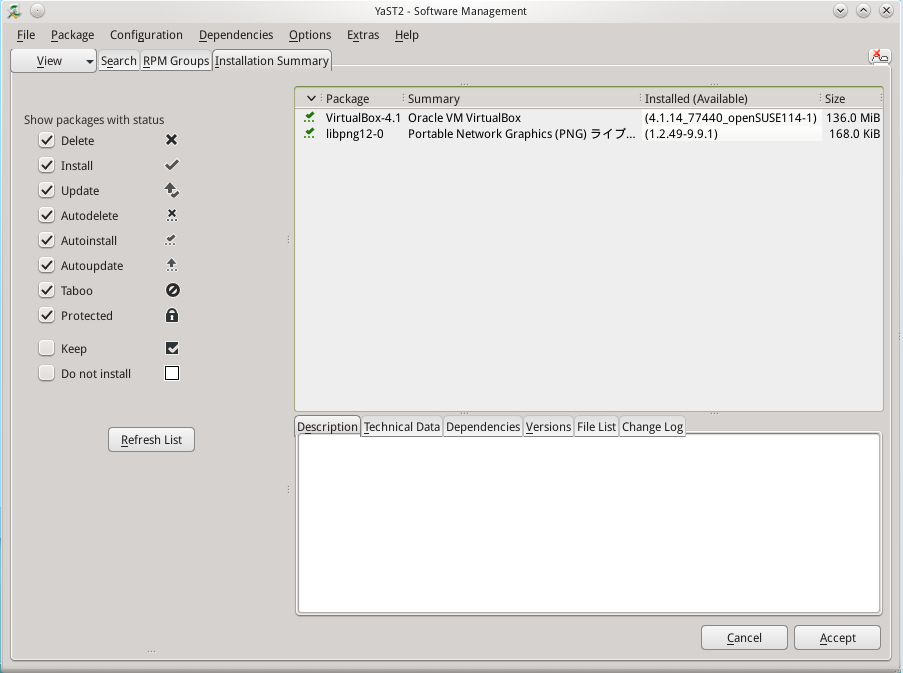Click the 168.0 KiB size cell
The image size is (903, 673).
(x=855, y=134)
